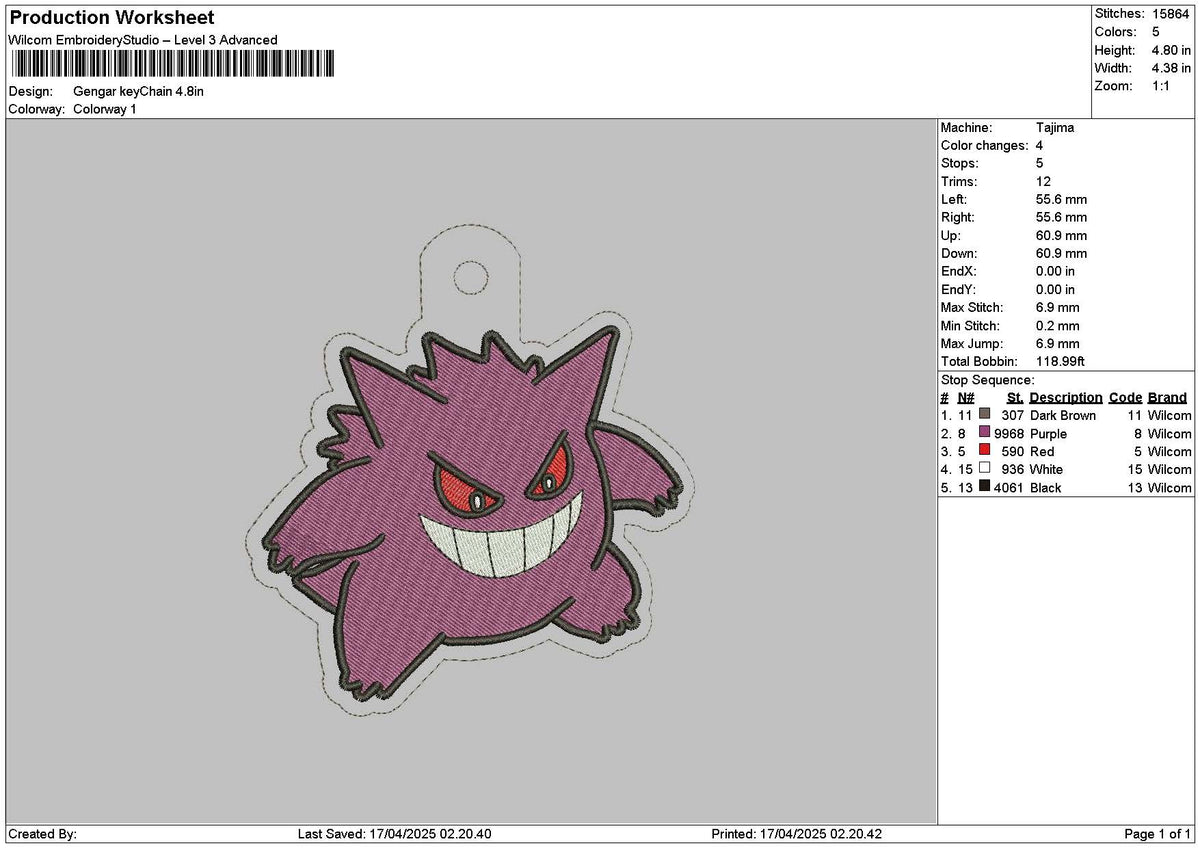The image size is (1200, 848).
Task: Expand the Stop Sequence section
Action: 988,380
